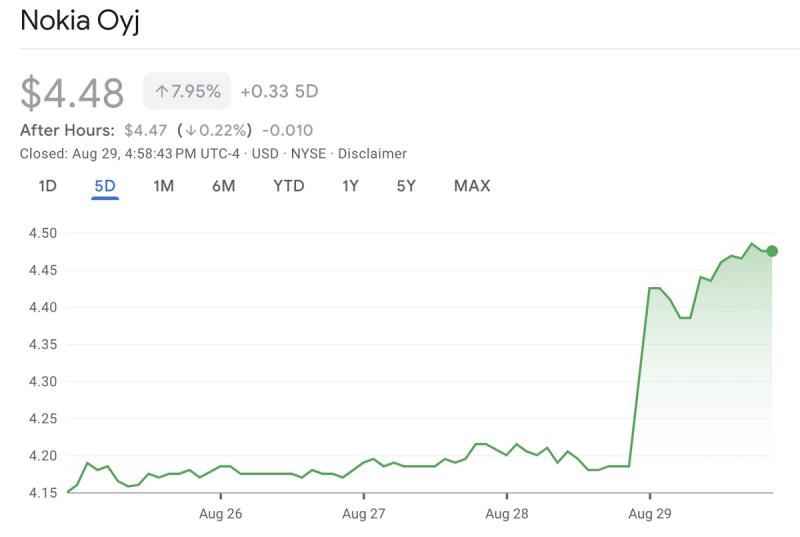Click the 4.20 y-axis value
This screenshot has height=537, width=800.
(43, 455)
